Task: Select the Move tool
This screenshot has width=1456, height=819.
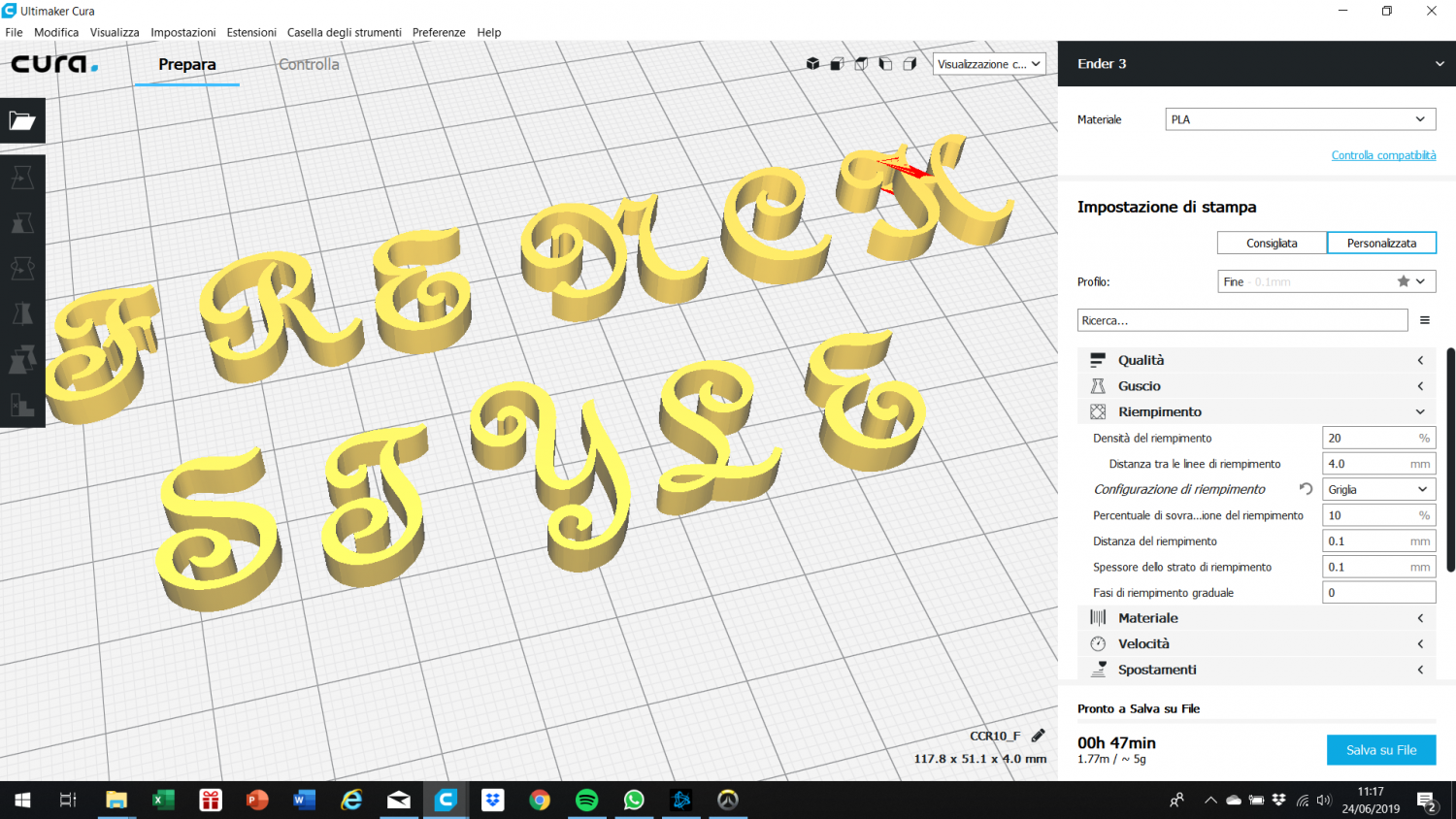Action: coord(21,178)
